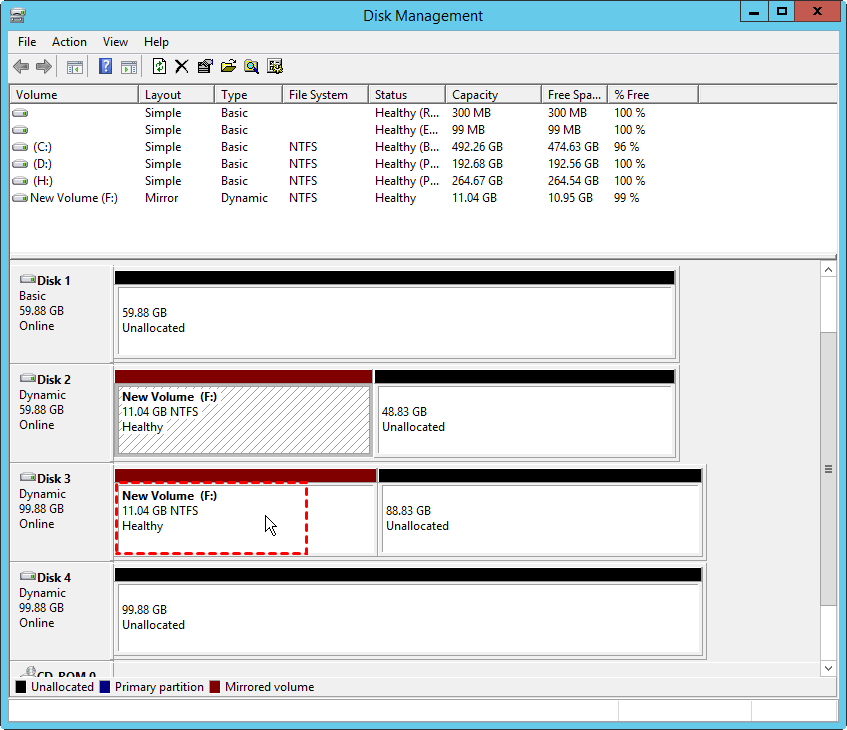Screen dimensions: 847x730
Task: Select the 88.83 GB Unallocated region on Disk 3
Action: click(x=542, y=519)
